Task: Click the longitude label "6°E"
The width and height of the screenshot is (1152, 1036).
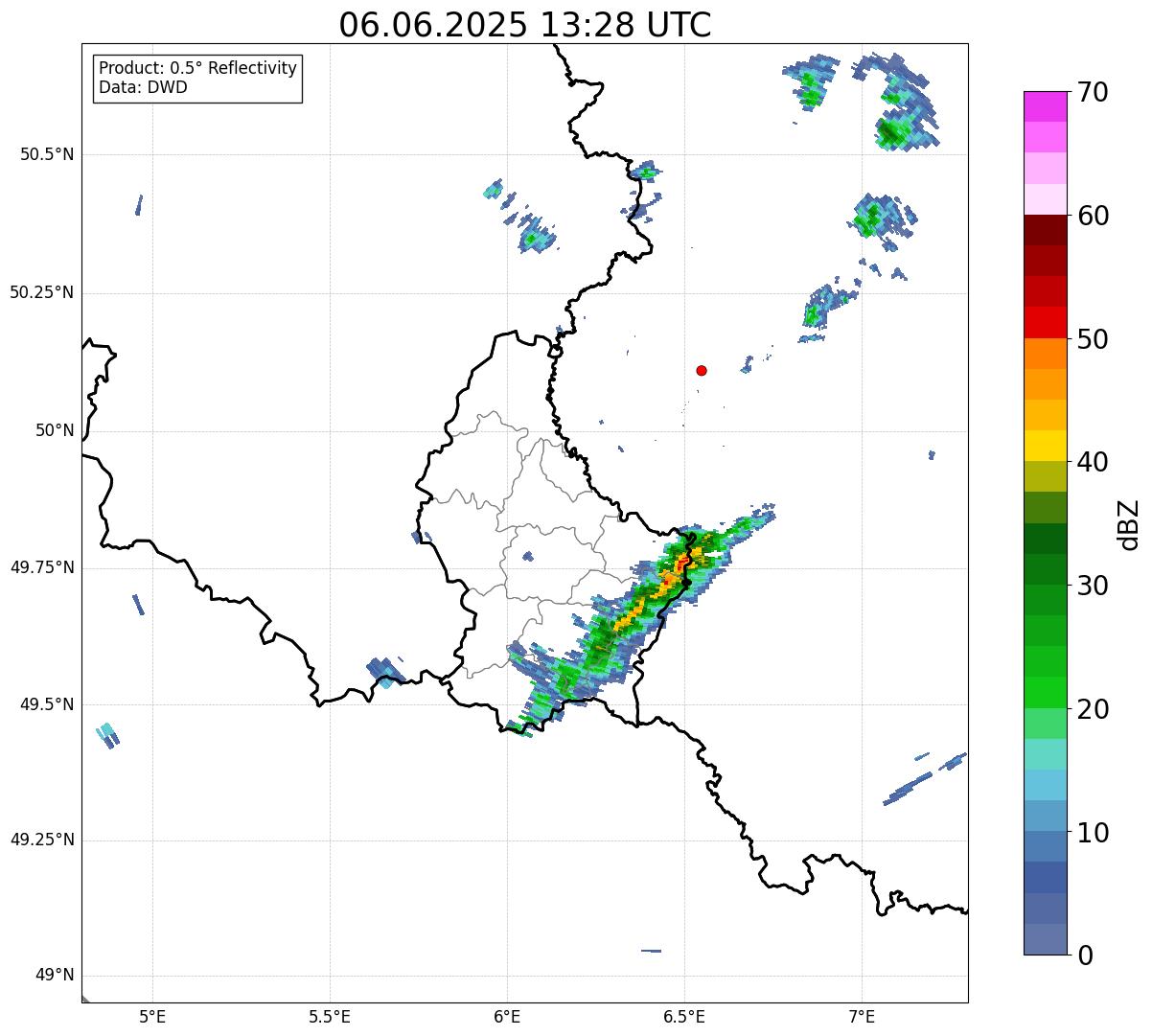Action: pyautogui.click(x=508, y=1017)
